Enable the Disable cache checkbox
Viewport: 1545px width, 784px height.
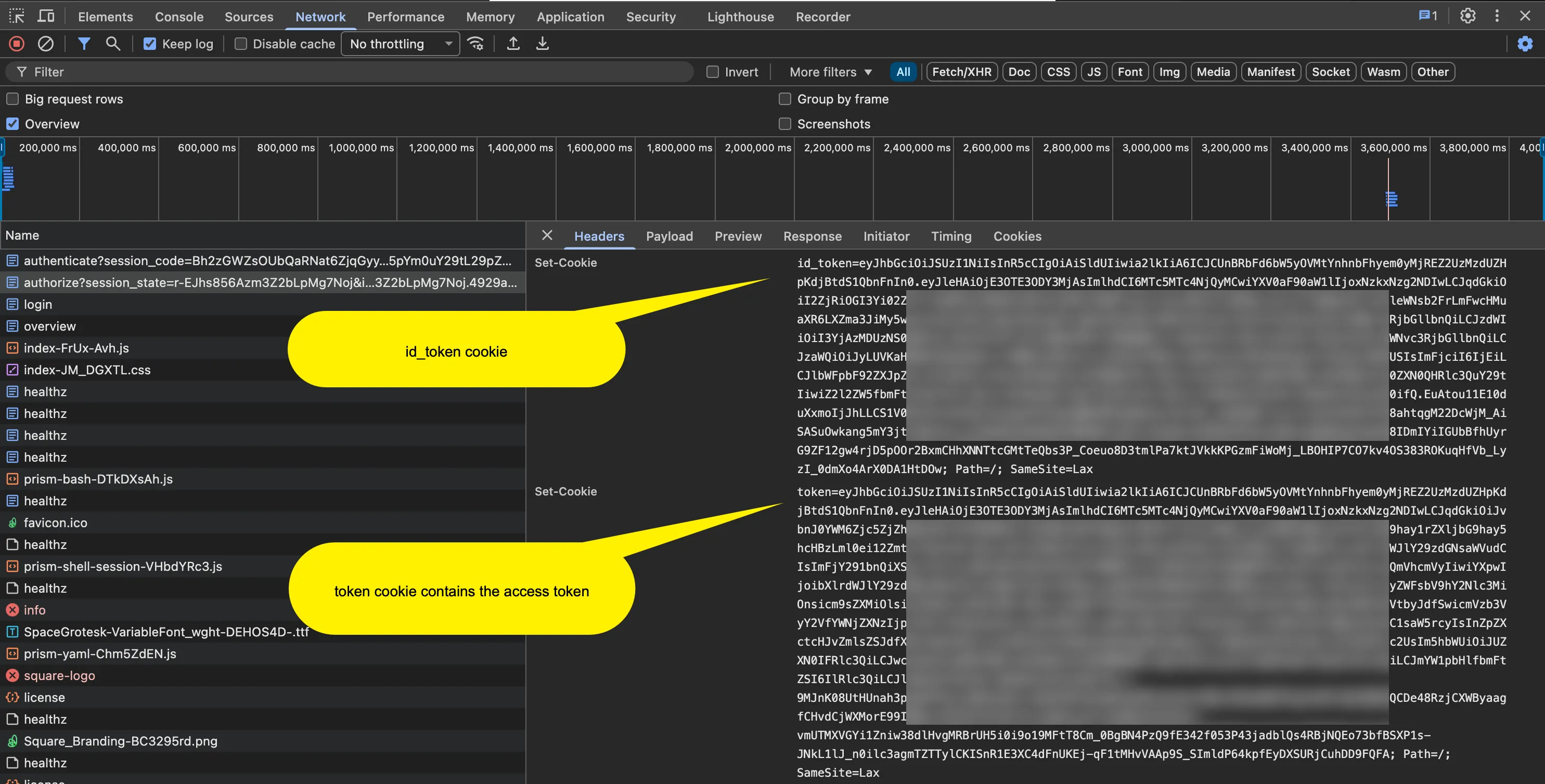pyautogui.click(x=240, y=44)
